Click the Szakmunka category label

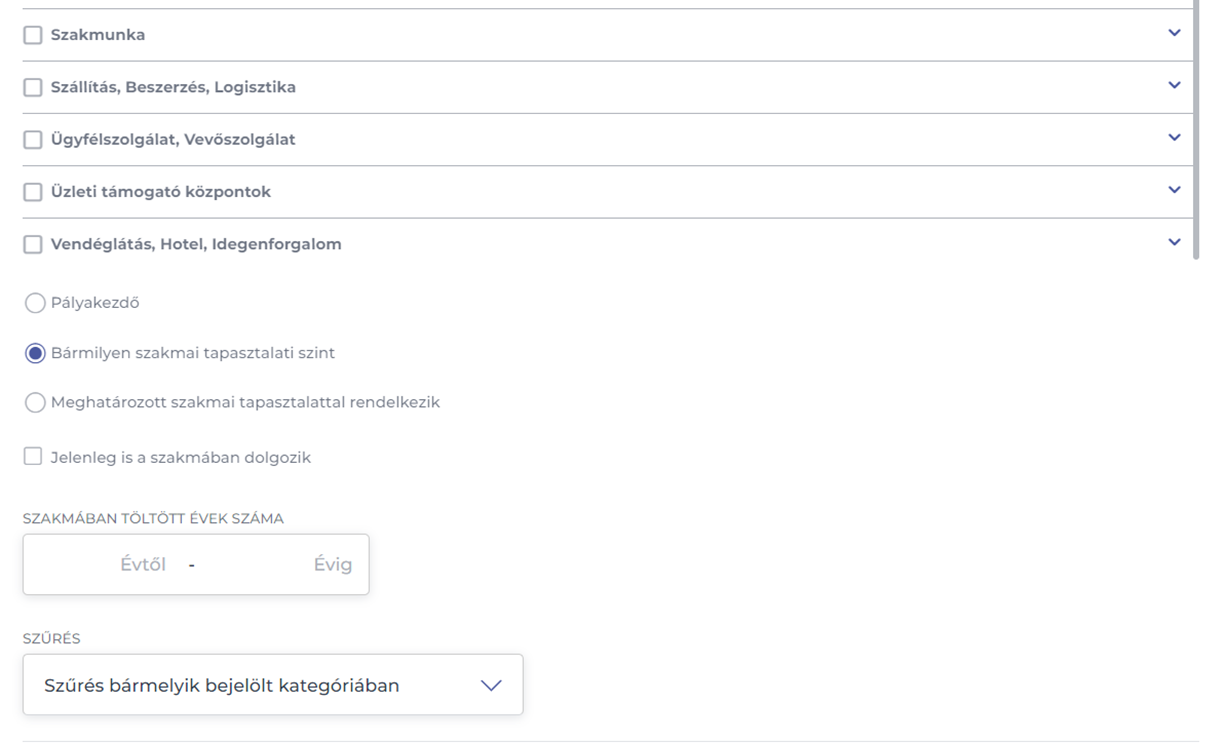click(x=98, y=35)
